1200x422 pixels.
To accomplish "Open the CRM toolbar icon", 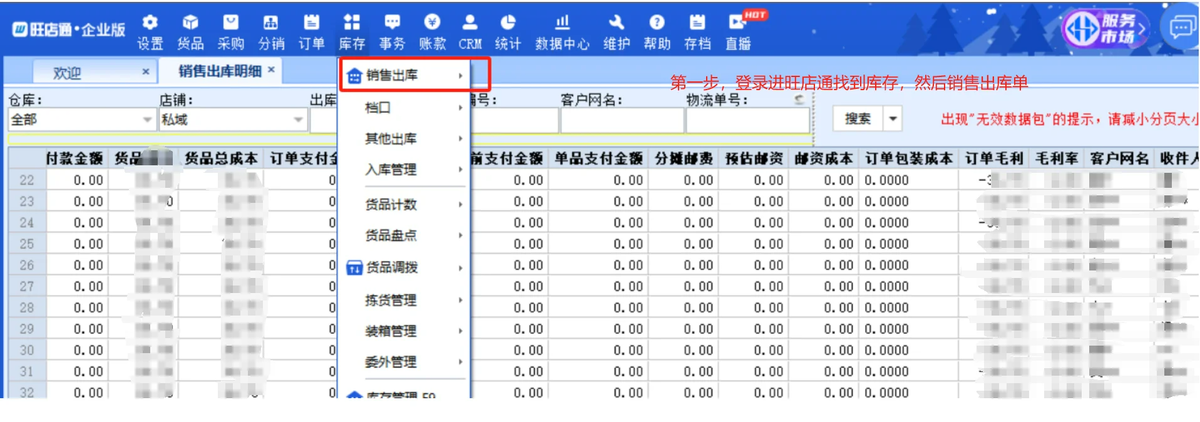I will click(470, 32).
